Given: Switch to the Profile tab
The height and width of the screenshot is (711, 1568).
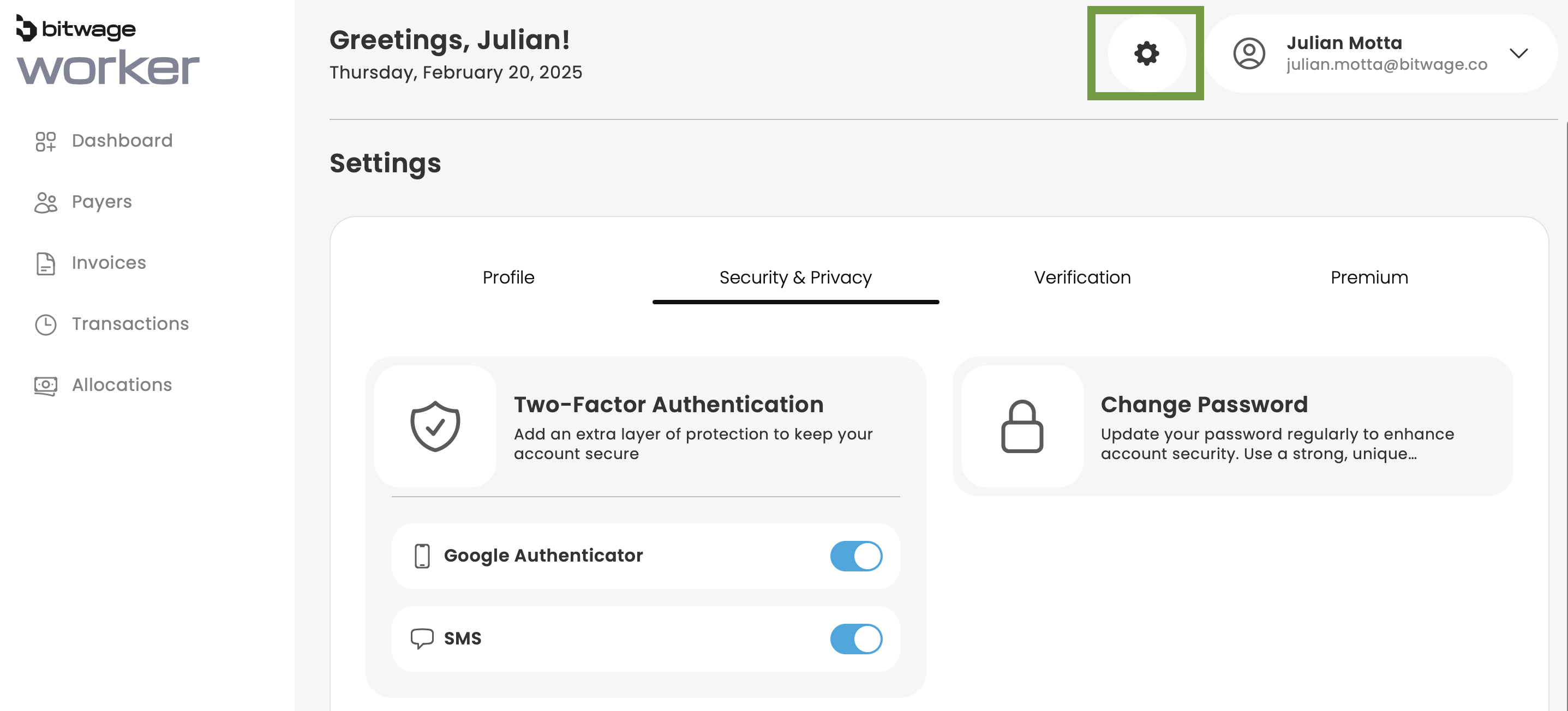Looking at the screenshot, I should click(x=508, y=278).
